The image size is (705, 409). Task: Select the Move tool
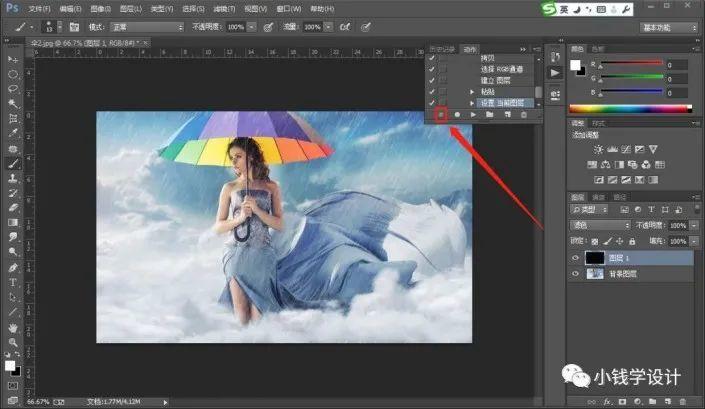[x=13, y=59]
